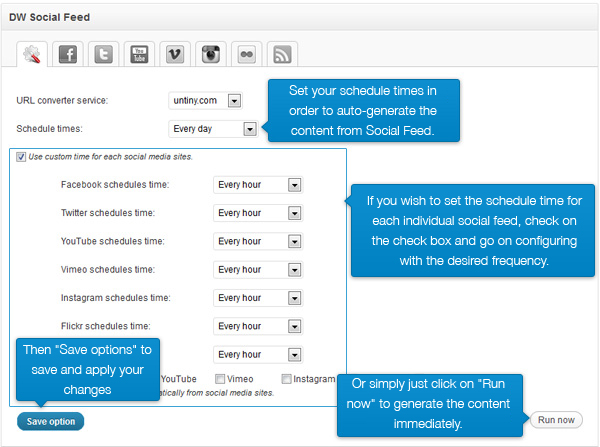Check the Instagram checkbox
The height and width of the screenshot is (447, 600).
click(x=286, y=379)
